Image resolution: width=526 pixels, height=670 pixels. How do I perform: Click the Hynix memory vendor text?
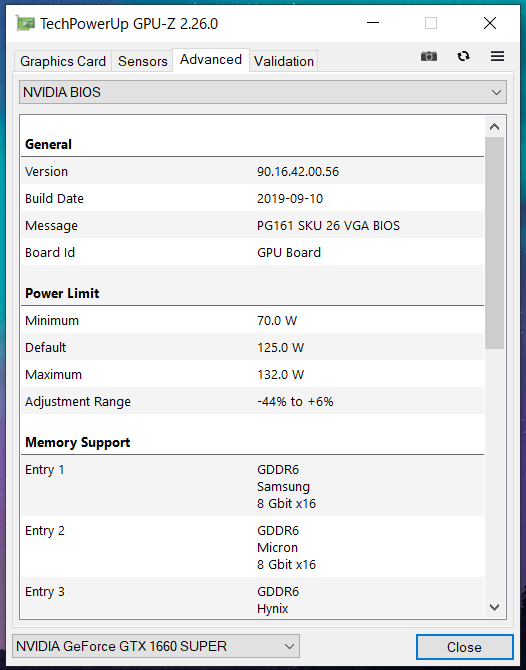coord(273,608)
